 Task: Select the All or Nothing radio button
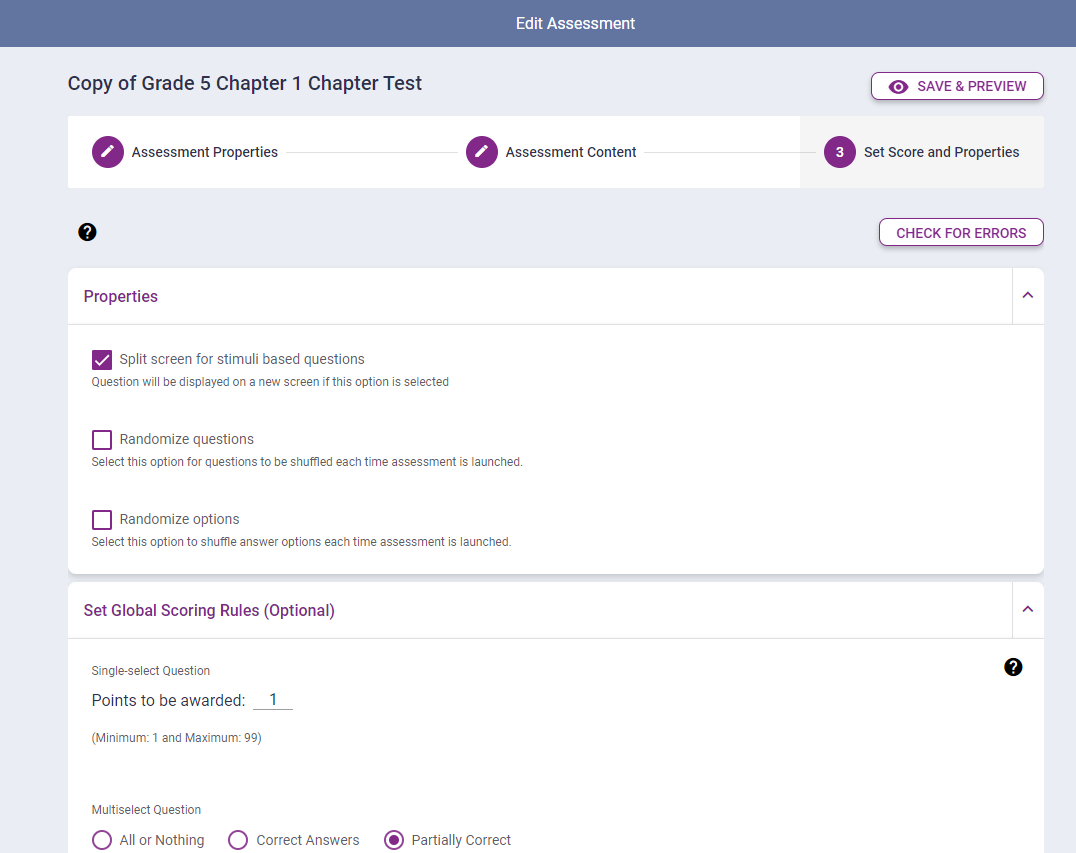[102, 840]
